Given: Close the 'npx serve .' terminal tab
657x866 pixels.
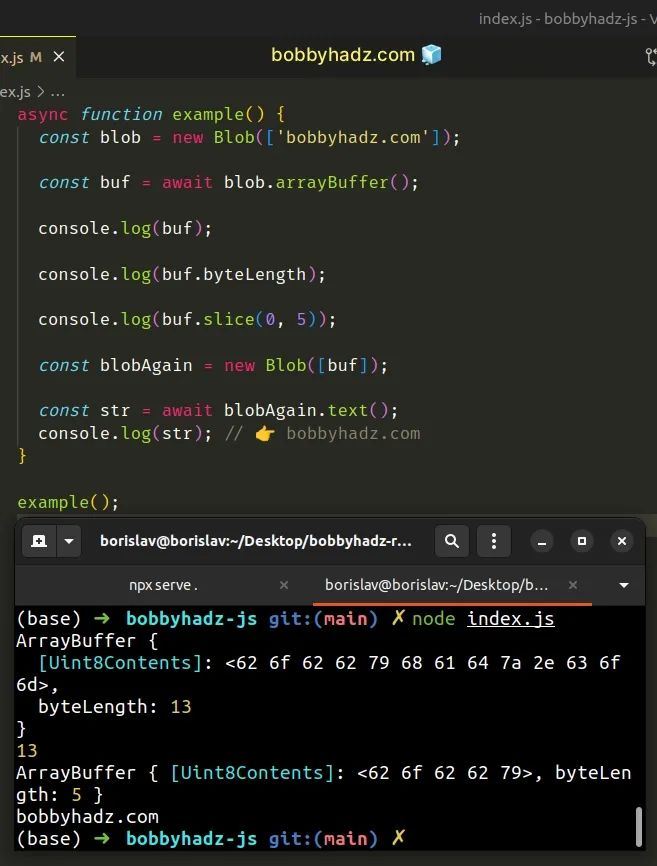Looking at the screenshot, I should (284, 585).
